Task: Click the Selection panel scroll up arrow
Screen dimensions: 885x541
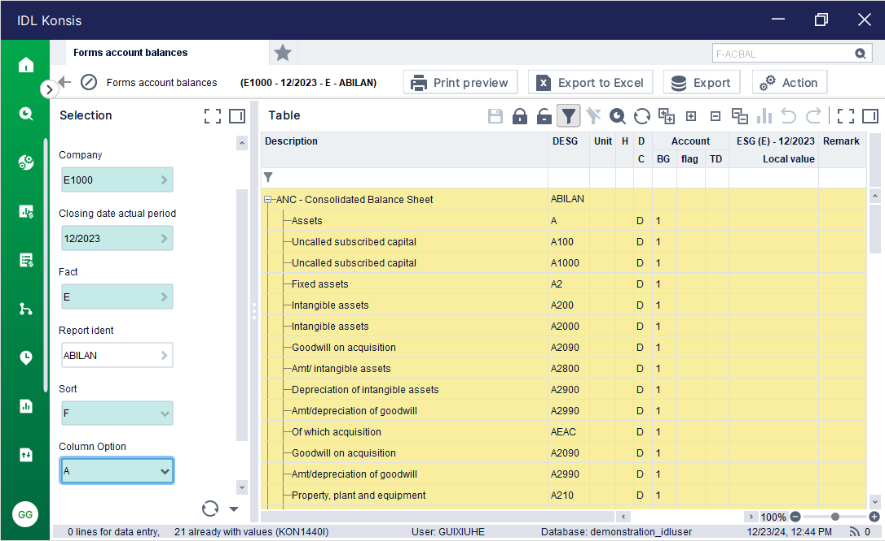Action: (x=242, y=143)
